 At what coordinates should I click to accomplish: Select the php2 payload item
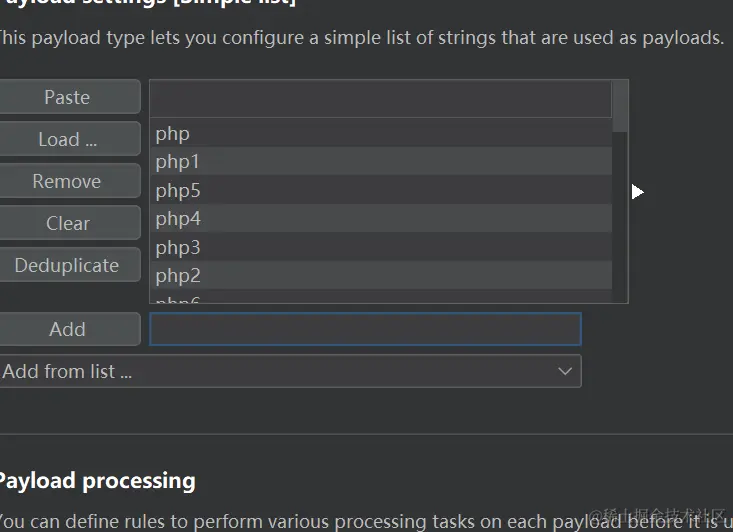(381, 275)
